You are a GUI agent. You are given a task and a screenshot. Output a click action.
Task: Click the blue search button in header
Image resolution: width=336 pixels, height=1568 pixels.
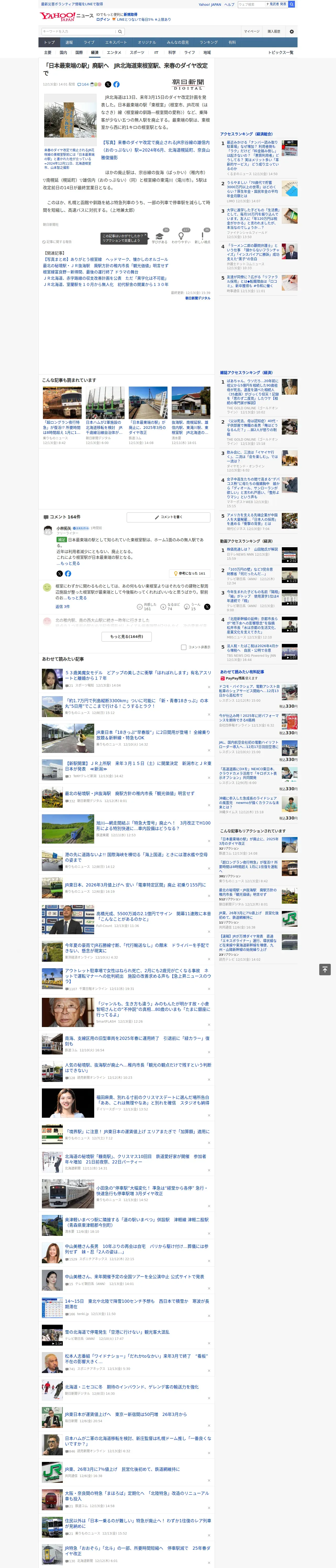292,4
